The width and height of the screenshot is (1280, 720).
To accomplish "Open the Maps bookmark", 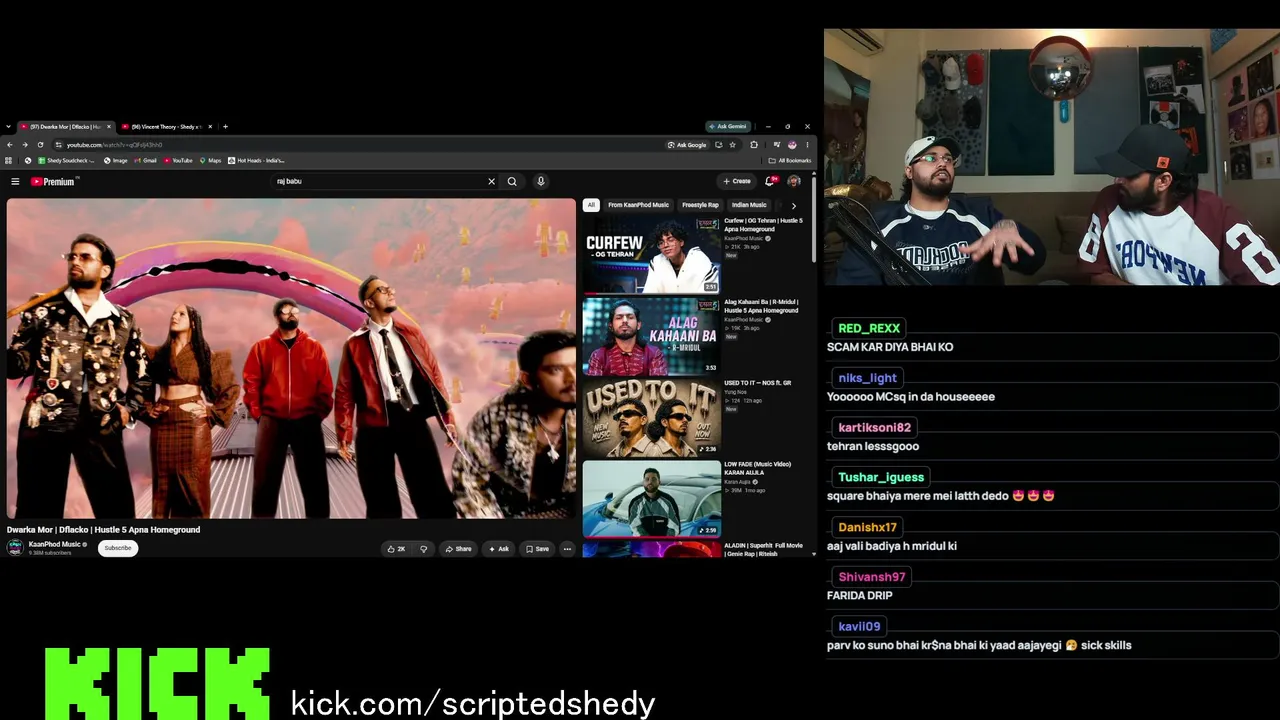I will tap(211, 160).
